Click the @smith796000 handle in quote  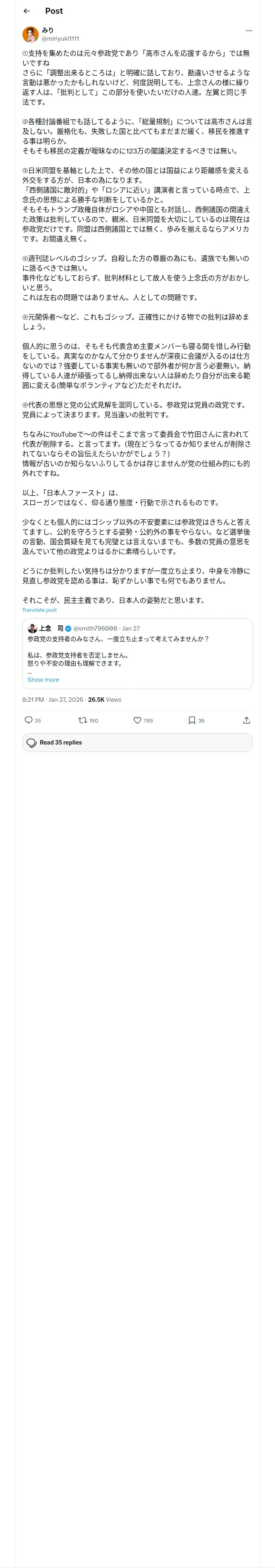coord(95,628)
